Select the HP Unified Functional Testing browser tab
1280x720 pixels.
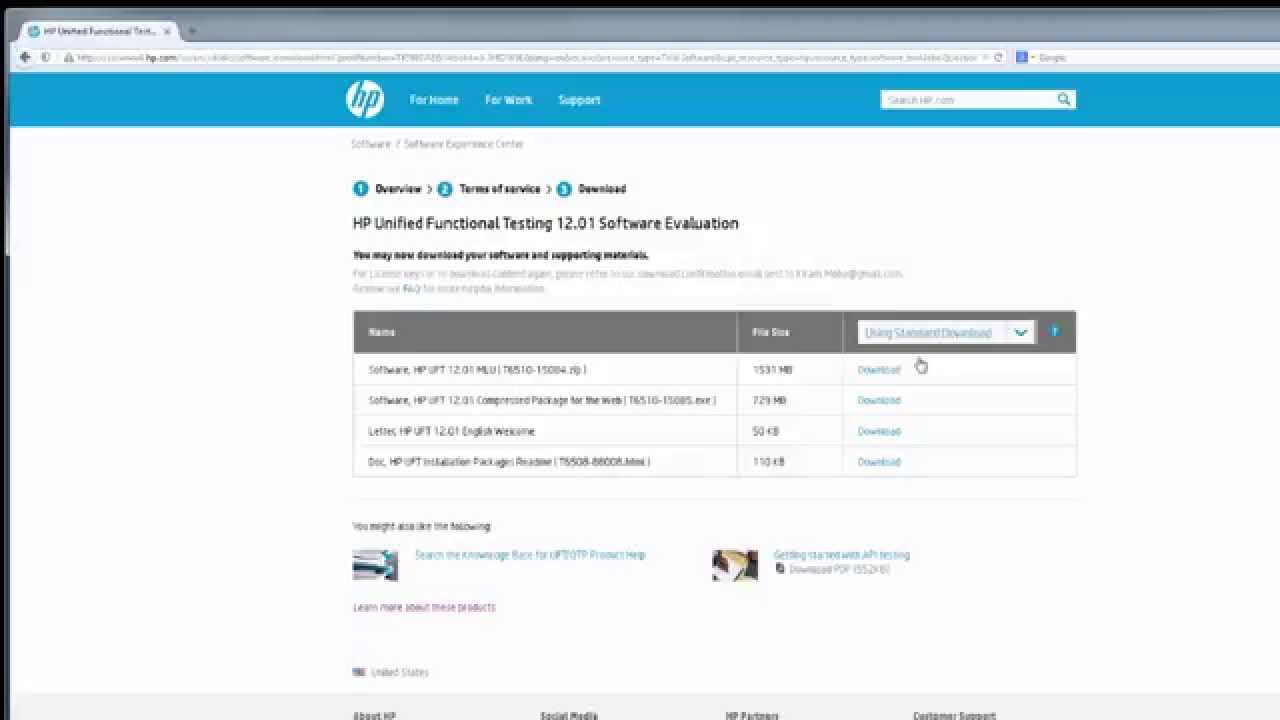98,31
